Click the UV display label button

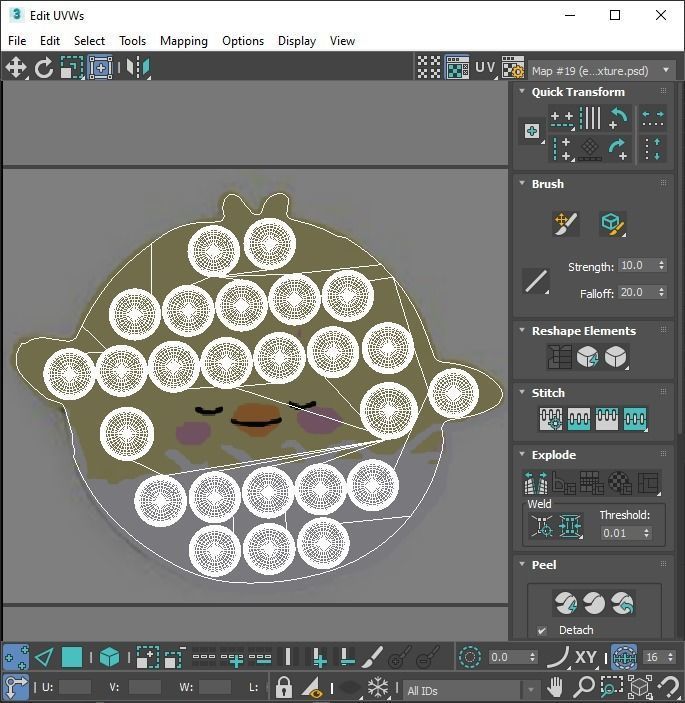(486, 68)
